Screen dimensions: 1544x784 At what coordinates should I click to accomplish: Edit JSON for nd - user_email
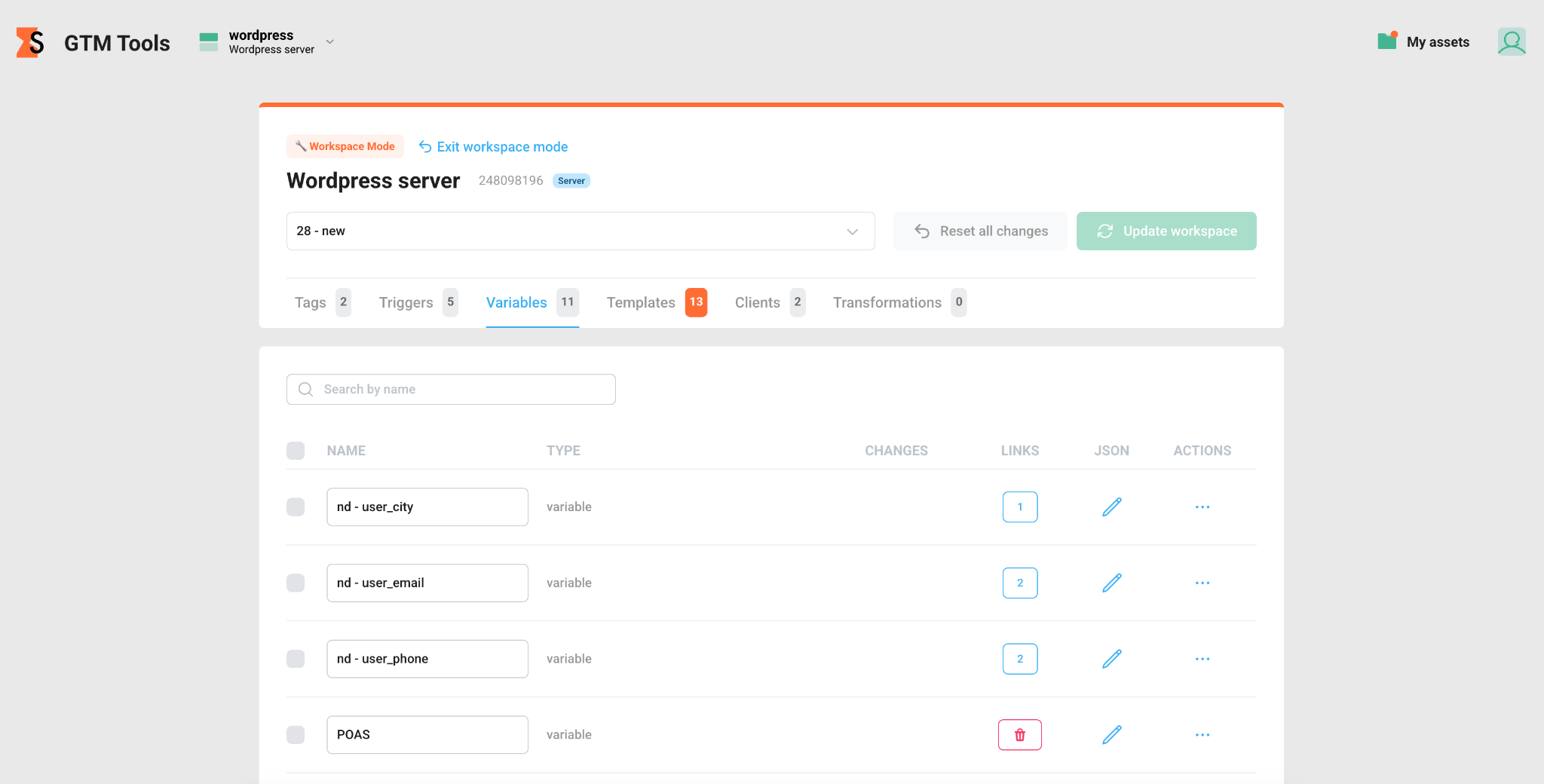click(1112, 583)
